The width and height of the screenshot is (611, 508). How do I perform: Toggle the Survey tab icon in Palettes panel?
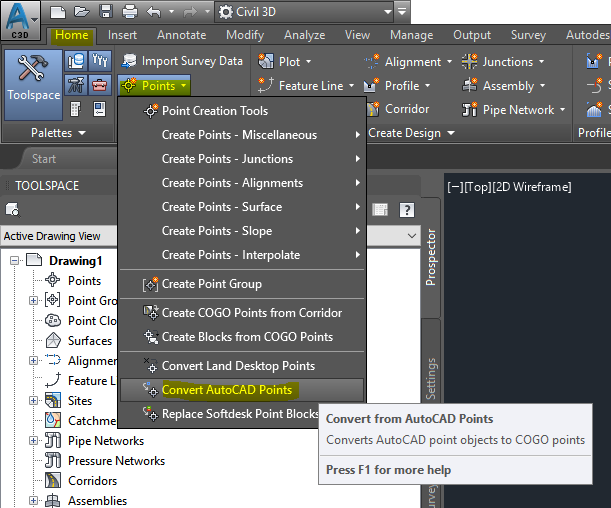pyautogui.click(x=76, y=85)
